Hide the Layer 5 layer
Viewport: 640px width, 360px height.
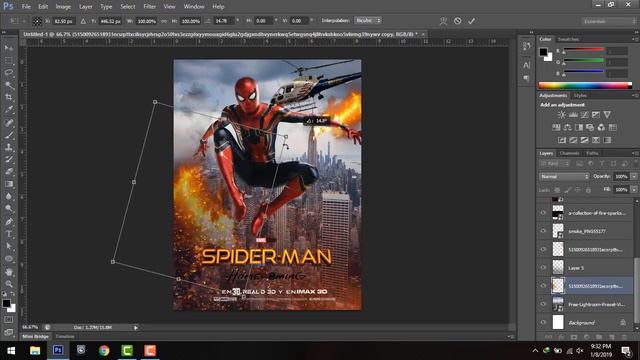(x=543, y=268)
